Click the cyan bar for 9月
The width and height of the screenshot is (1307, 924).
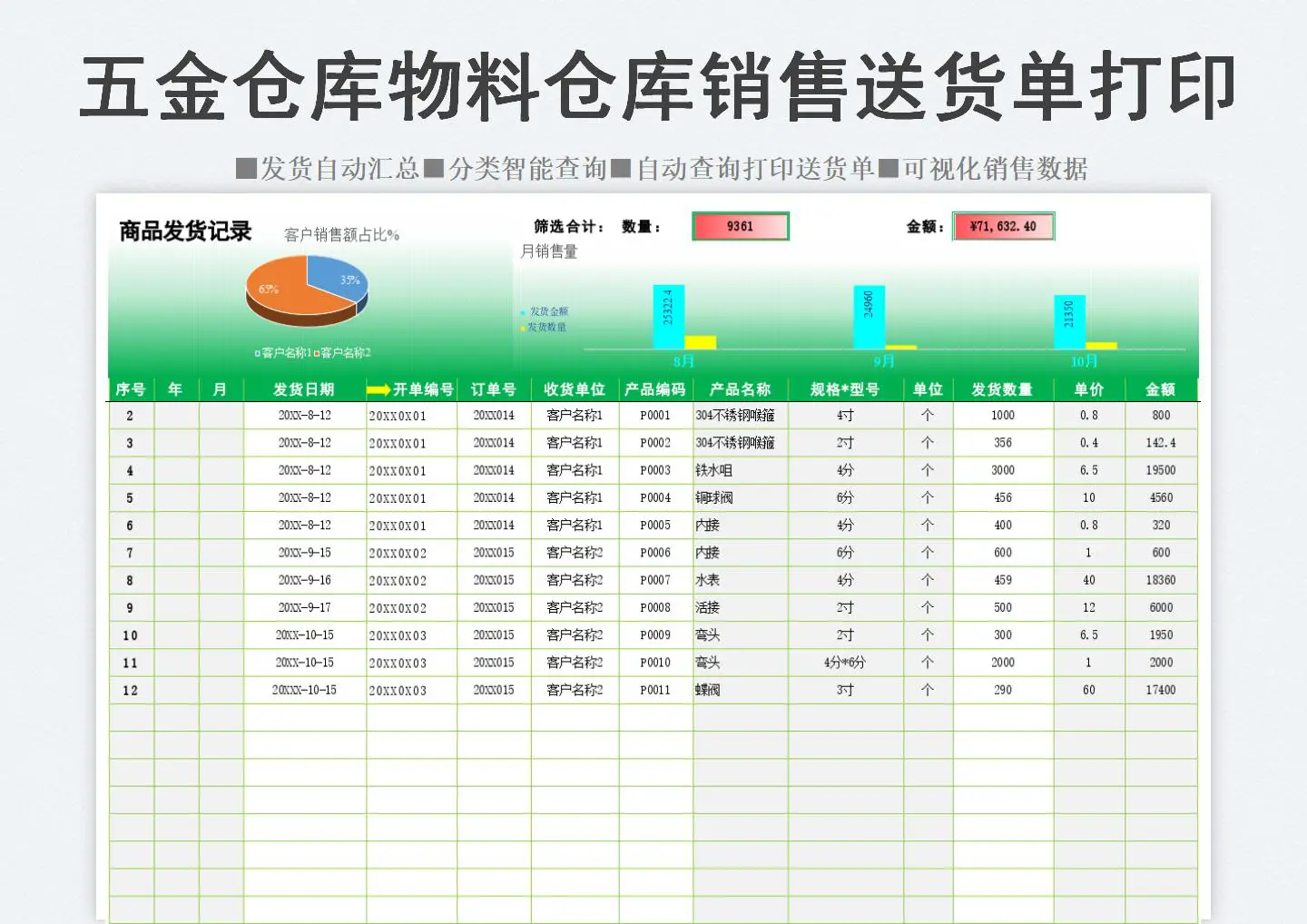(869, 317)
